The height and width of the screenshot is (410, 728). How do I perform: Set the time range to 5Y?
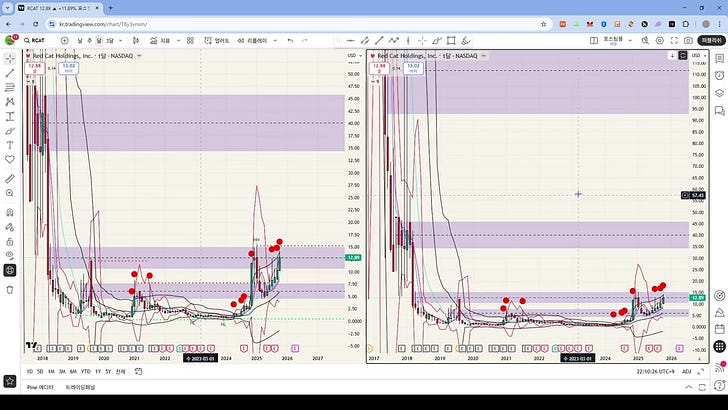click(108, 371)
